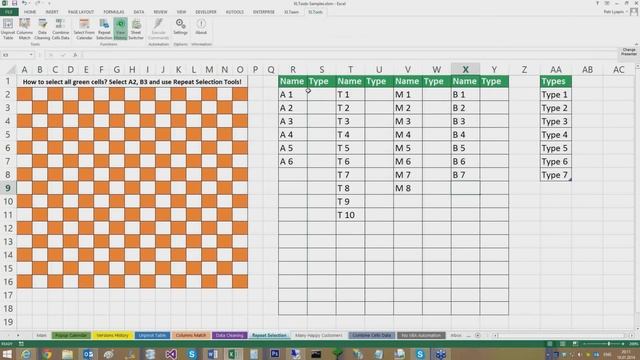Click cell containing 'Type 7'
640x360 pixels.
(x=556, y=175)
